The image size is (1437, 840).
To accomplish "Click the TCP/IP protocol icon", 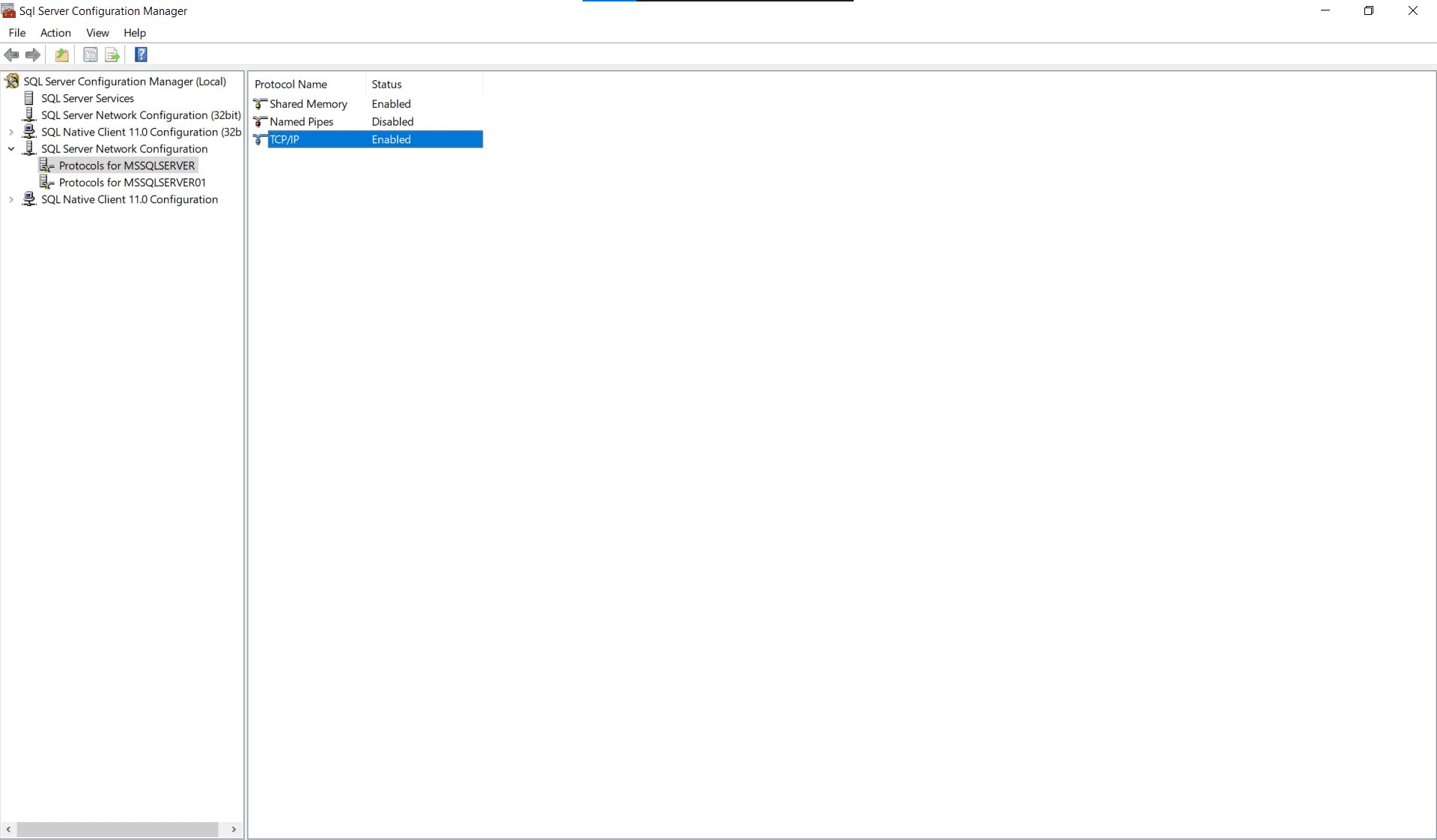I will pos(260,139).
